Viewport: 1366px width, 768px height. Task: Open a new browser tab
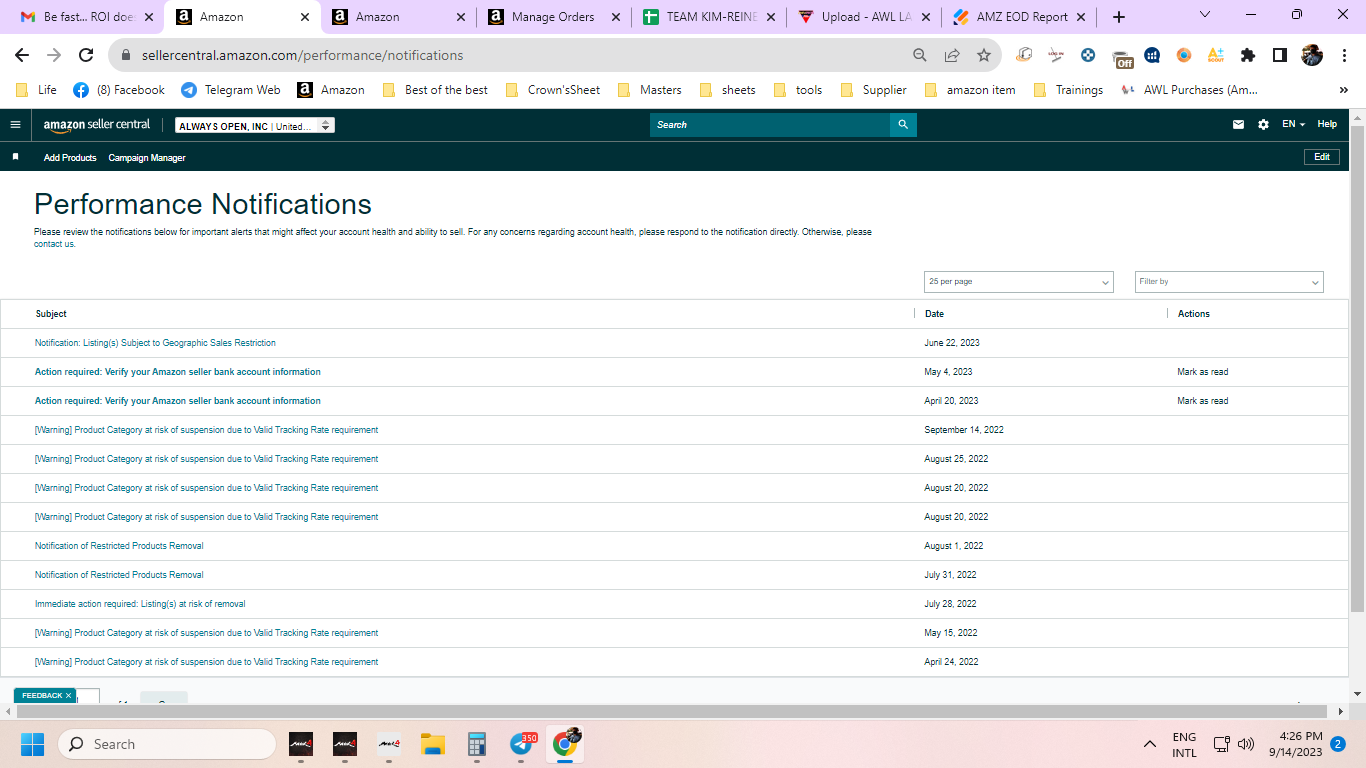(1119, 17)
